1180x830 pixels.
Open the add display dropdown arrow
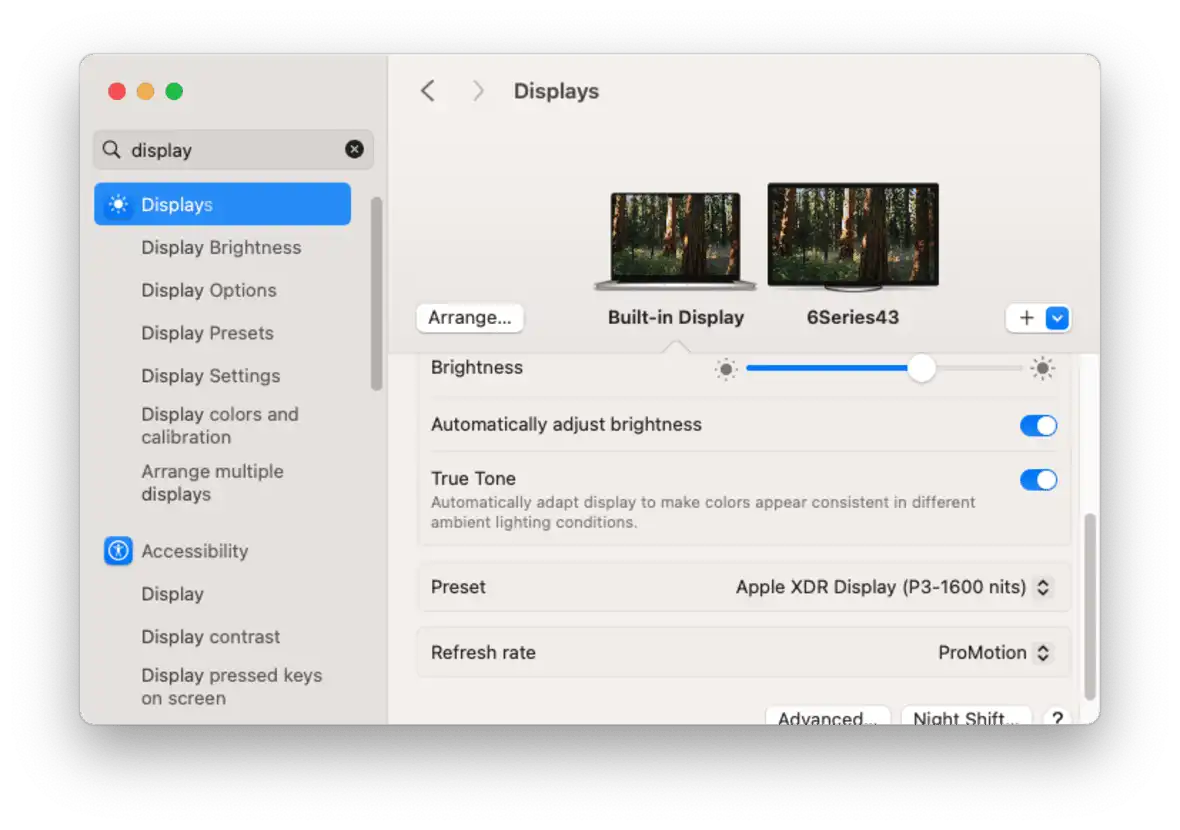1057,318
